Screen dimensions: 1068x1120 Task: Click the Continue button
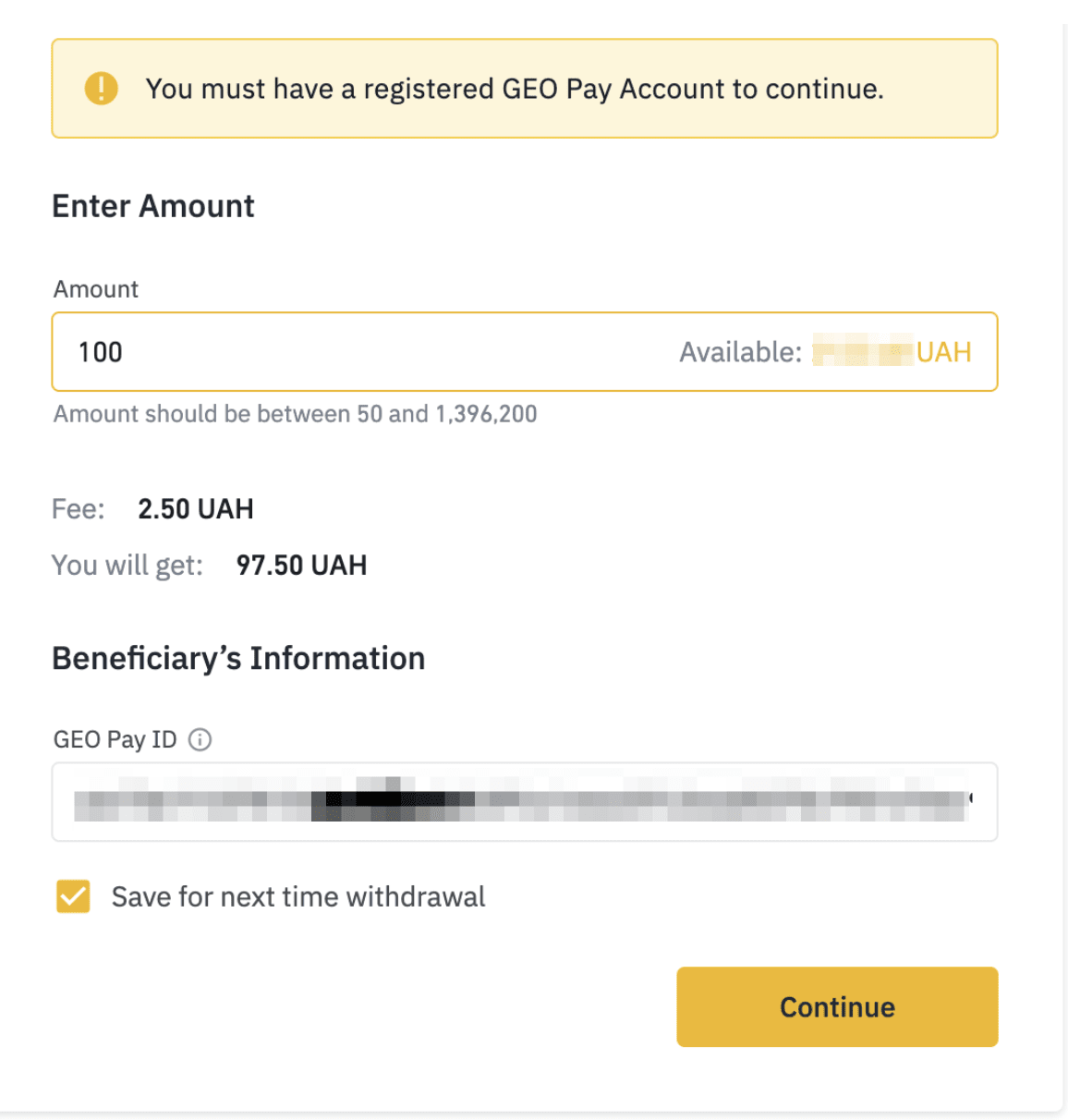[837, 1006]
